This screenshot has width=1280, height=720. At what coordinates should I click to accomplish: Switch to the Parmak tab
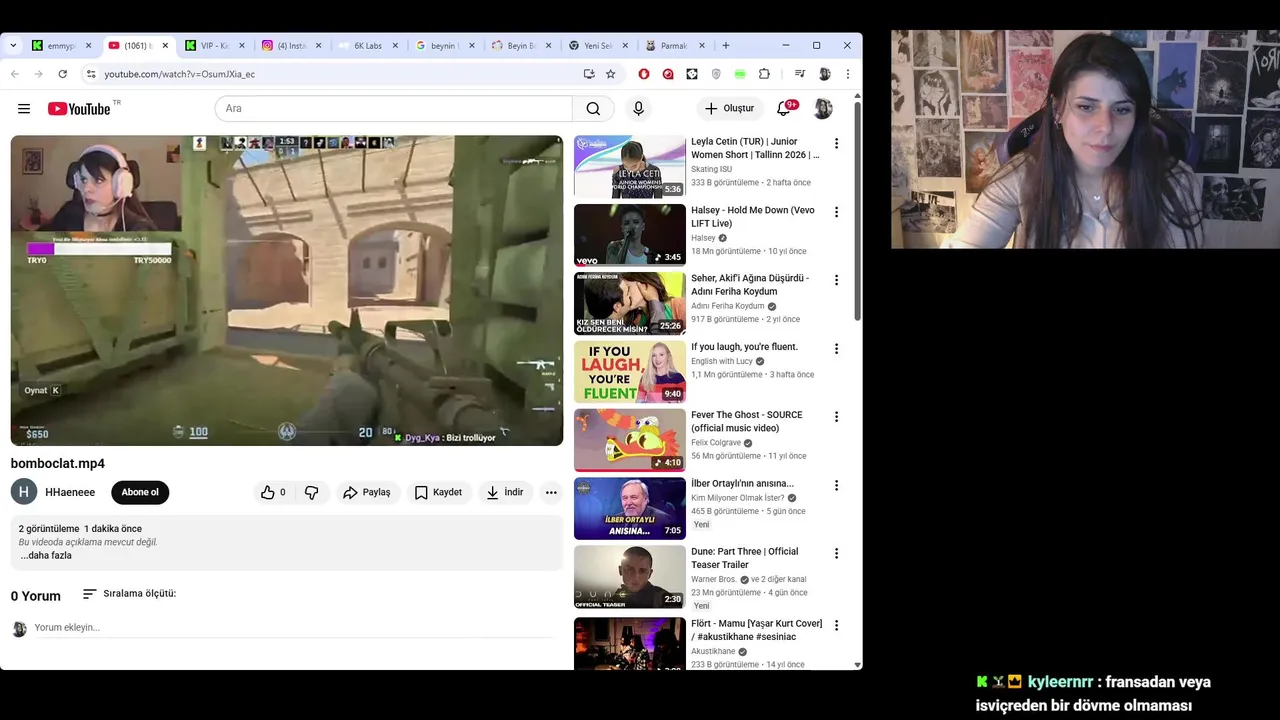coord(673,45)
